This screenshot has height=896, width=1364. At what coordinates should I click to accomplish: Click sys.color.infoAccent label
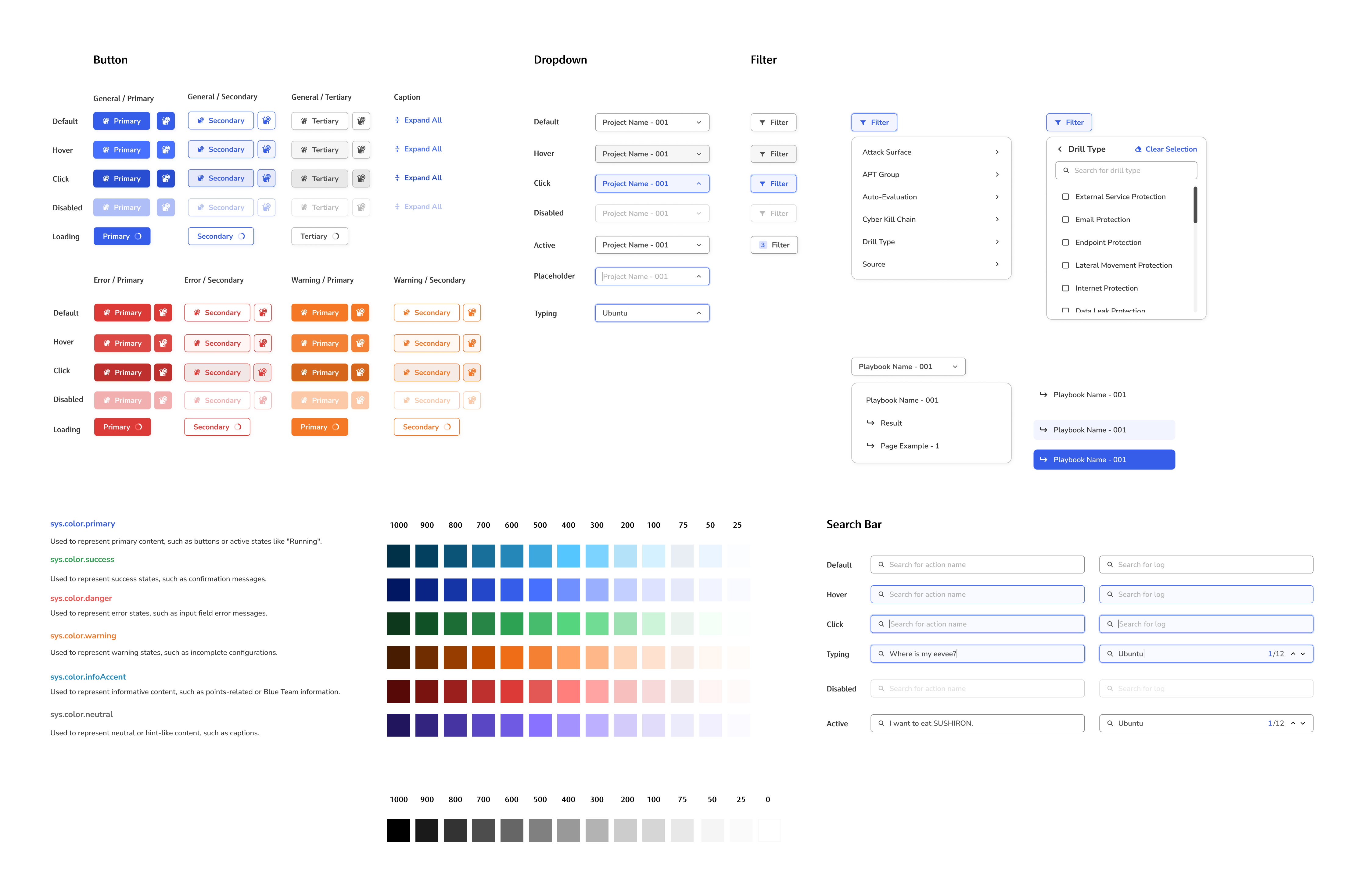click(x=88, y=676)
